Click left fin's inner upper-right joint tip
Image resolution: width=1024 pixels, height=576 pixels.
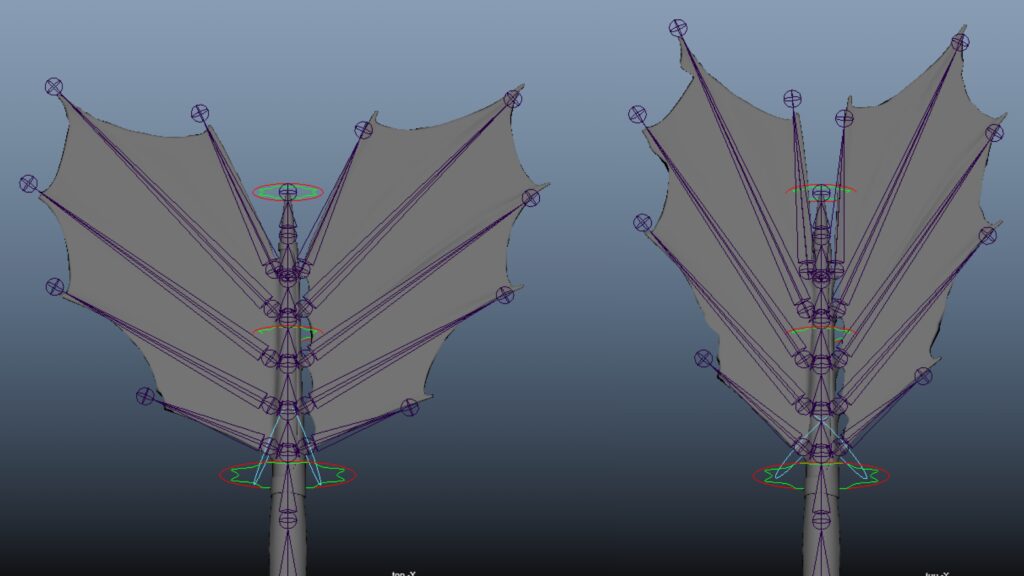363,130
